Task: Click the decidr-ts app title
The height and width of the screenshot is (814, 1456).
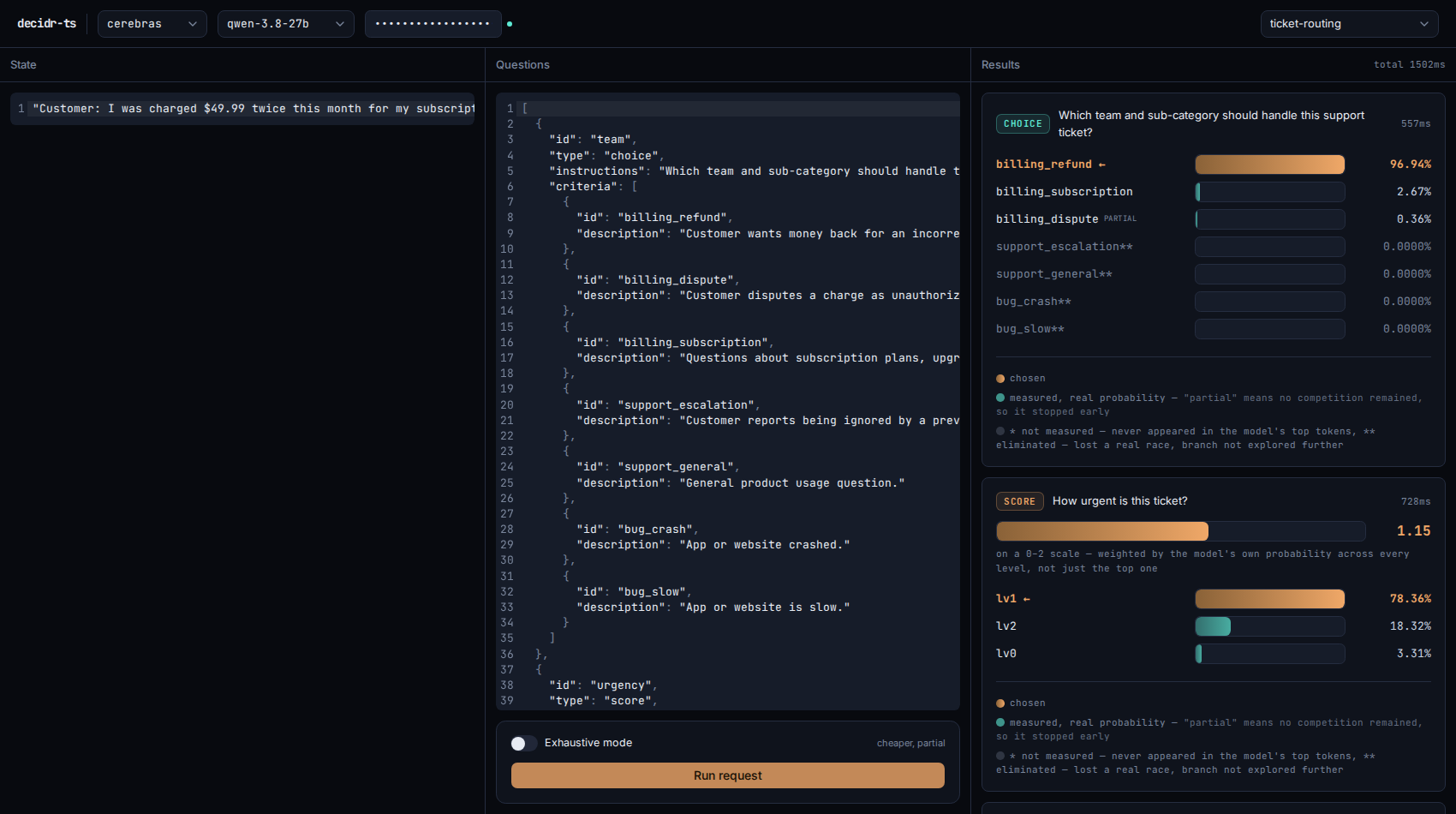Action: (x=46, y=24)
